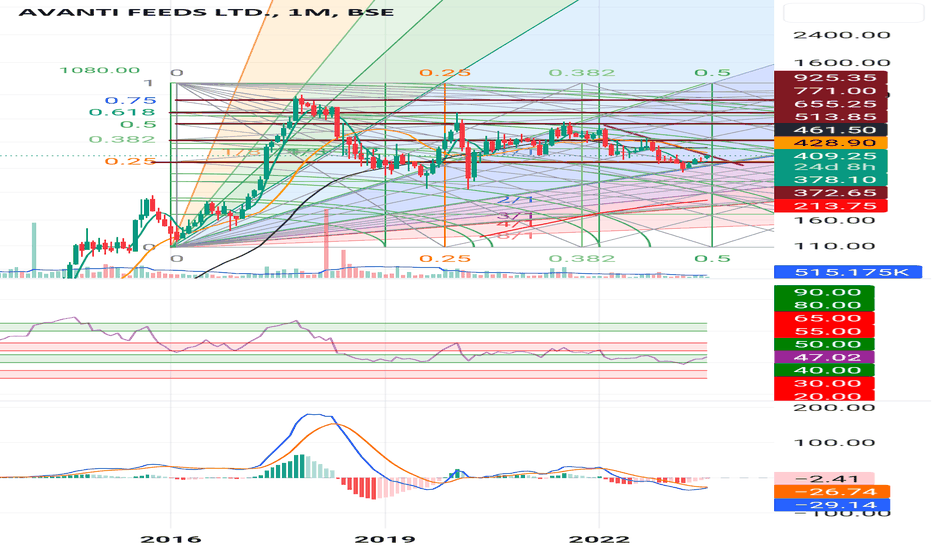Select the 372.65 price tag
932x550 pixels.
pos(831,193)
